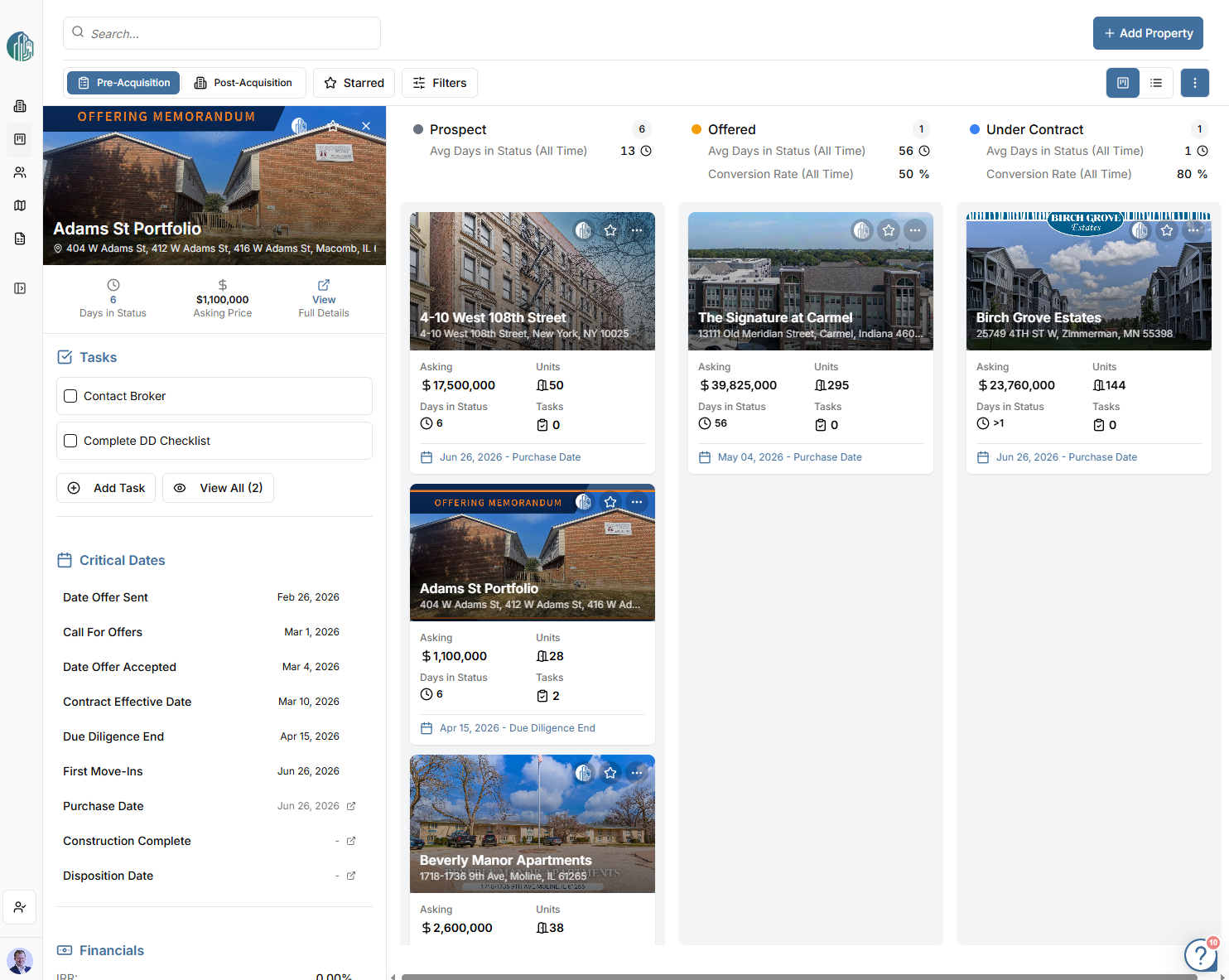The height and width of the screenshot is (980, 1229).
Task: Star the Adams St Portfolio detail panel
Action: [x=333, y=126]
